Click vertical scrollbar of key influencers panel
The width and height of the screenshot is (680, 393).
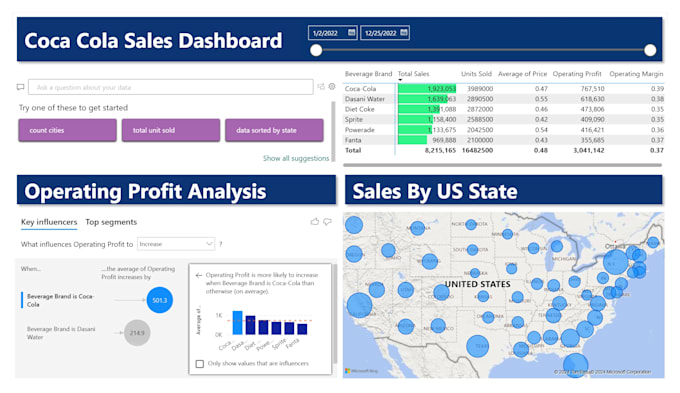334,314
